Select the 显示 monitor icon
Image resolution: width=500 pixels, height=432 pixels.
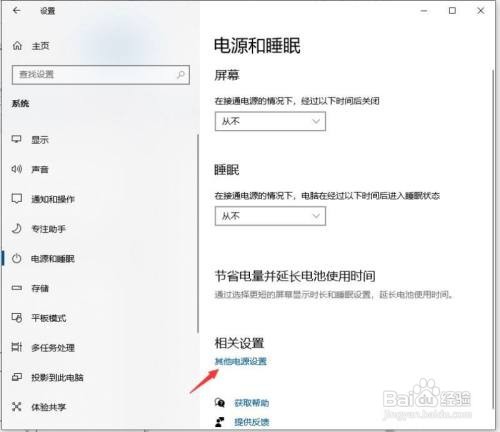click(17, 139)
